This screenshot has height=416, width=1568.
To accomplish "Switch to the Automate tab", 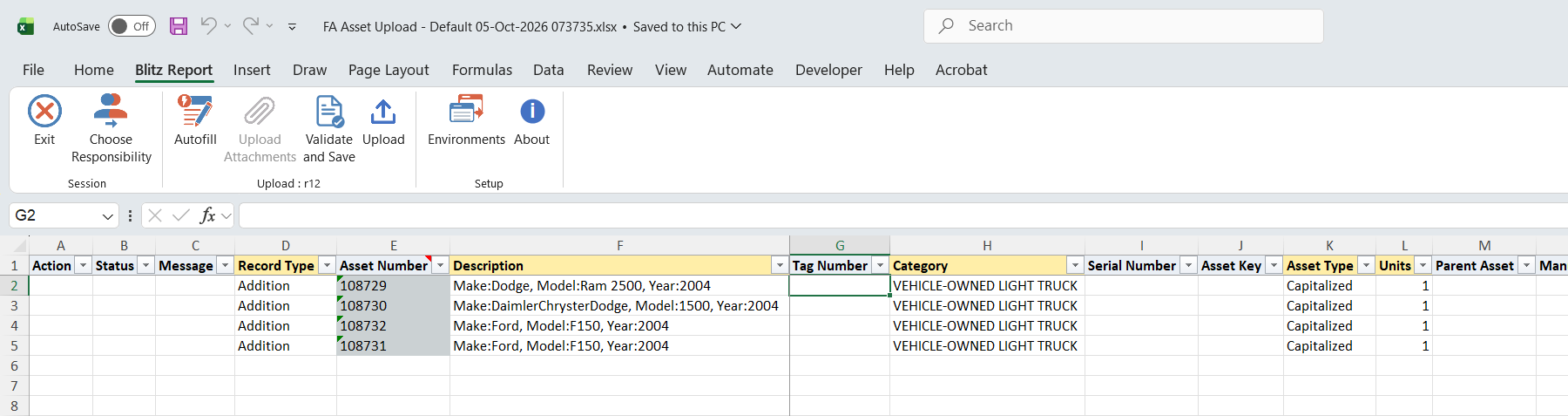I will pyautogui.click(x=740, y=70).
